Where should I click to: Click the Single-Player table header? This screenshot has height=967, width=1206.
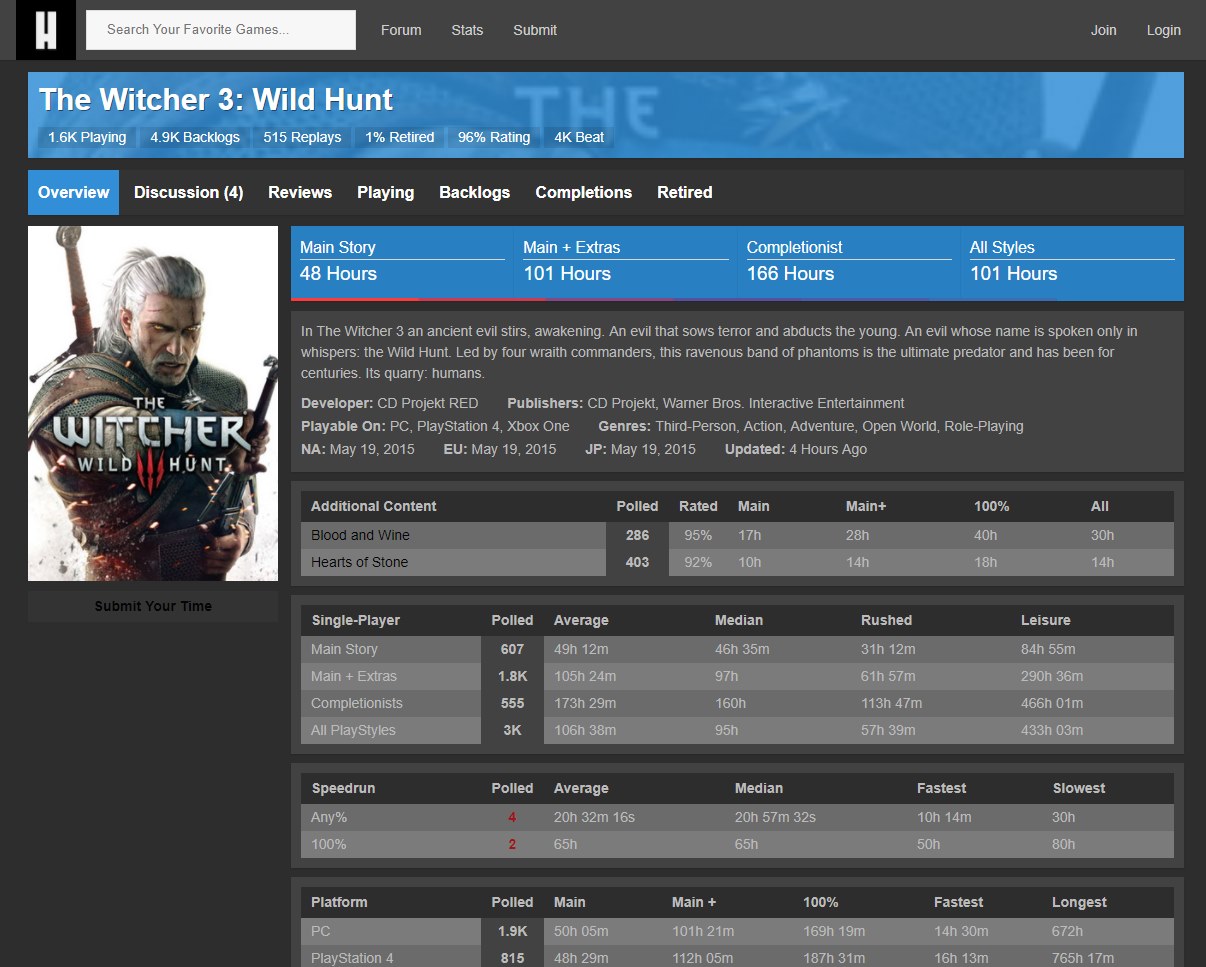coord(356,620)
